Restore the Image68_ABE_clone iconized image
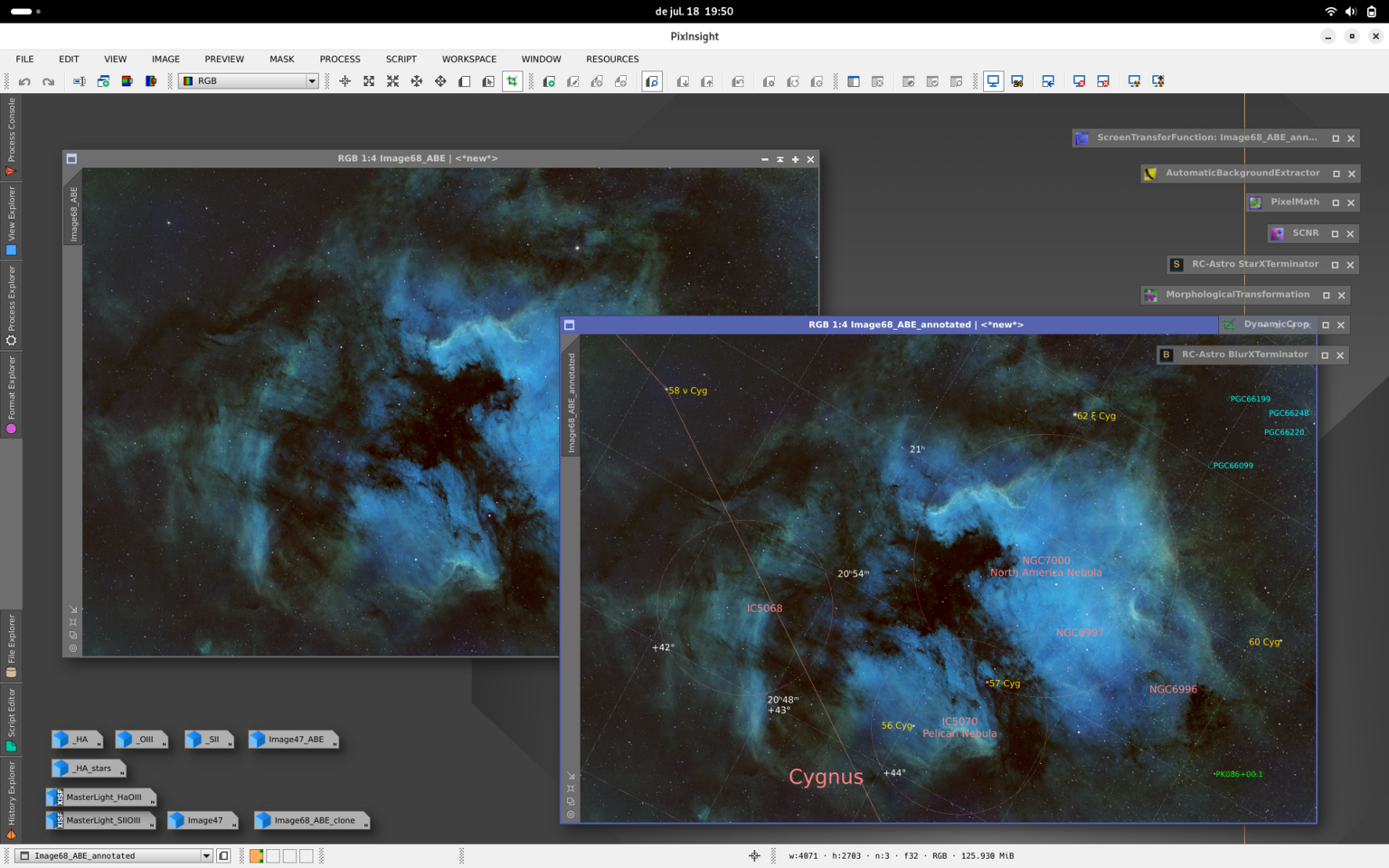The image size is (1389, 868). coord(312,821)
